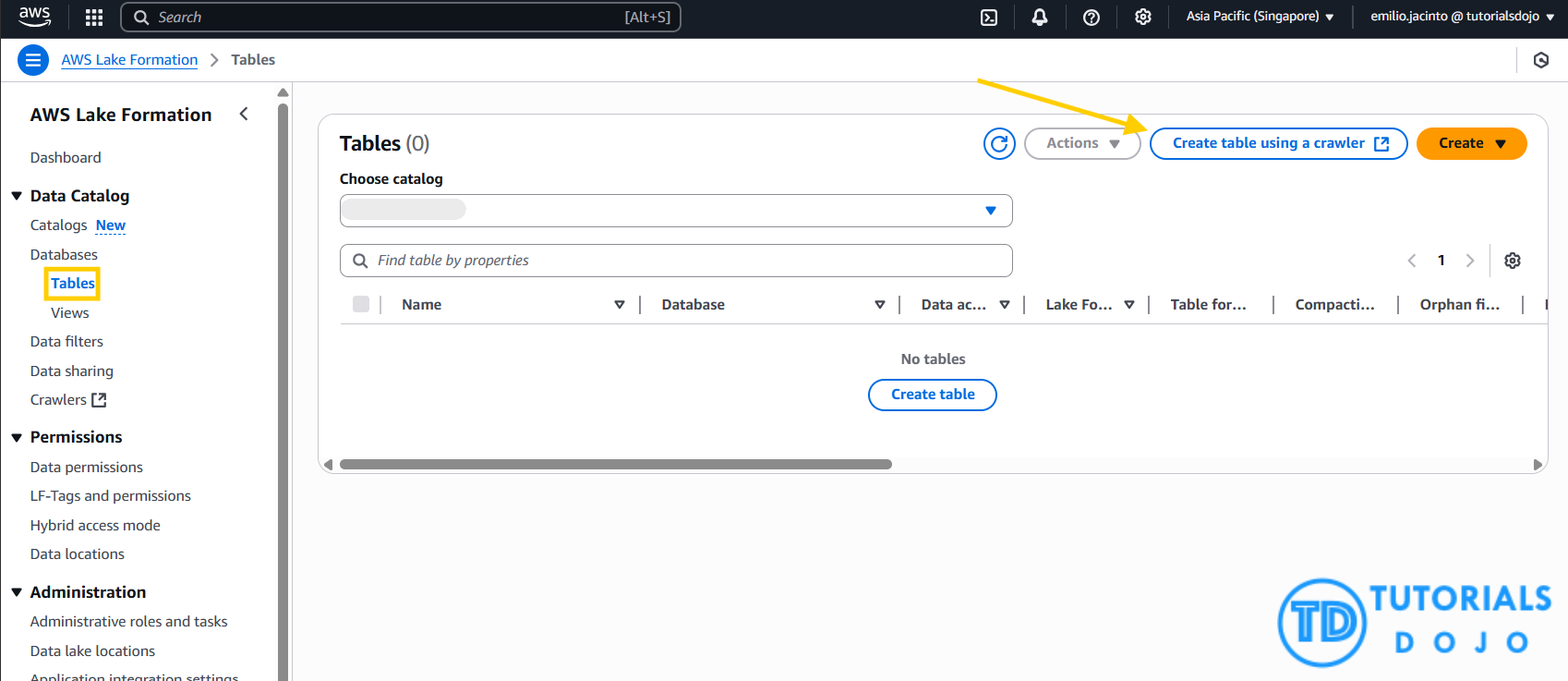Image resolution: width=1568 pixels, height=681 pixels.
Task: Open Catalogs in the sidebar
Action: tap(58, 225)
